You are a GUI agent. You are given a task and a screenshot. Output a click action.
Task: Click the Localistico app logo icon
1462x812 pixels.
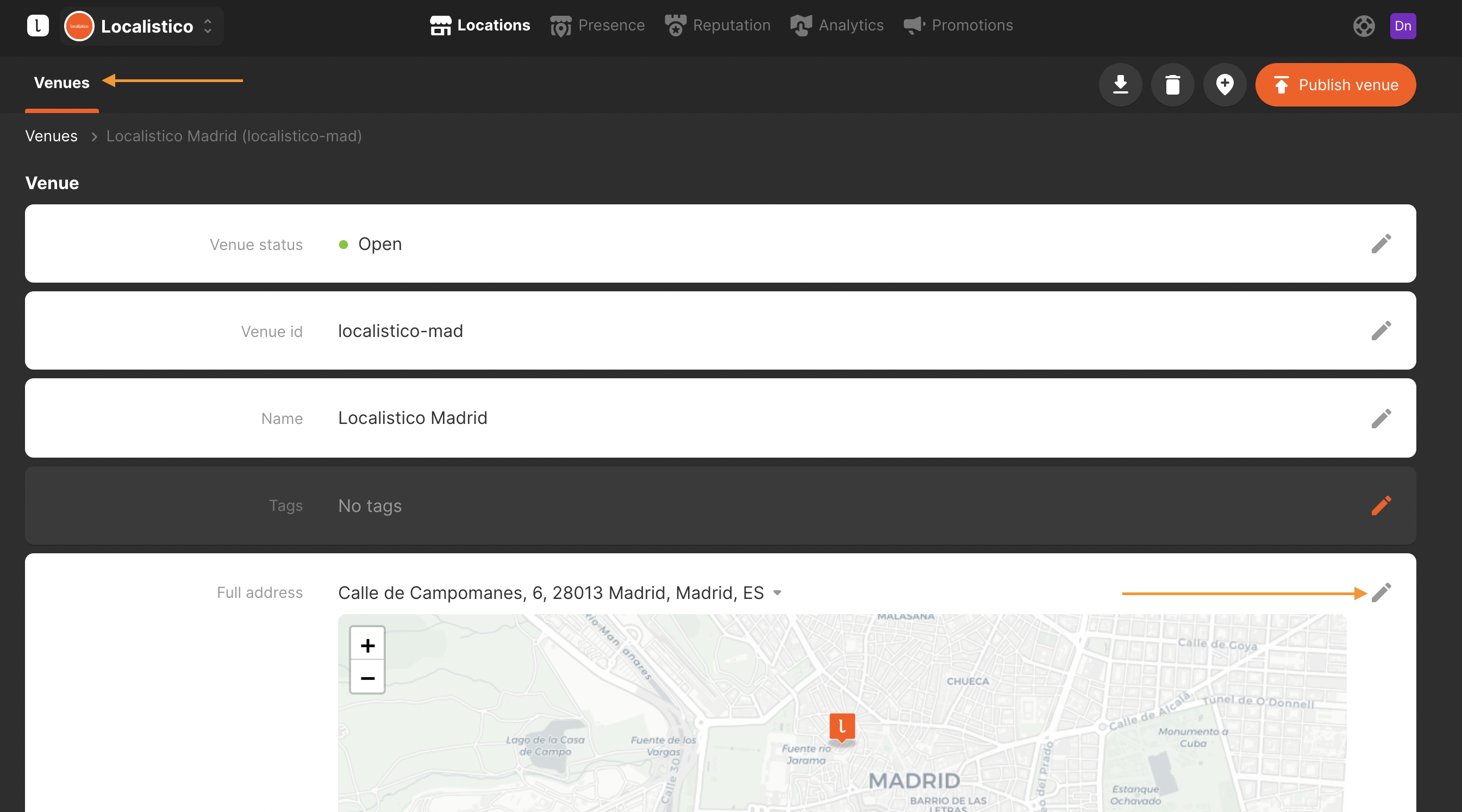click(x=38, y=26)
